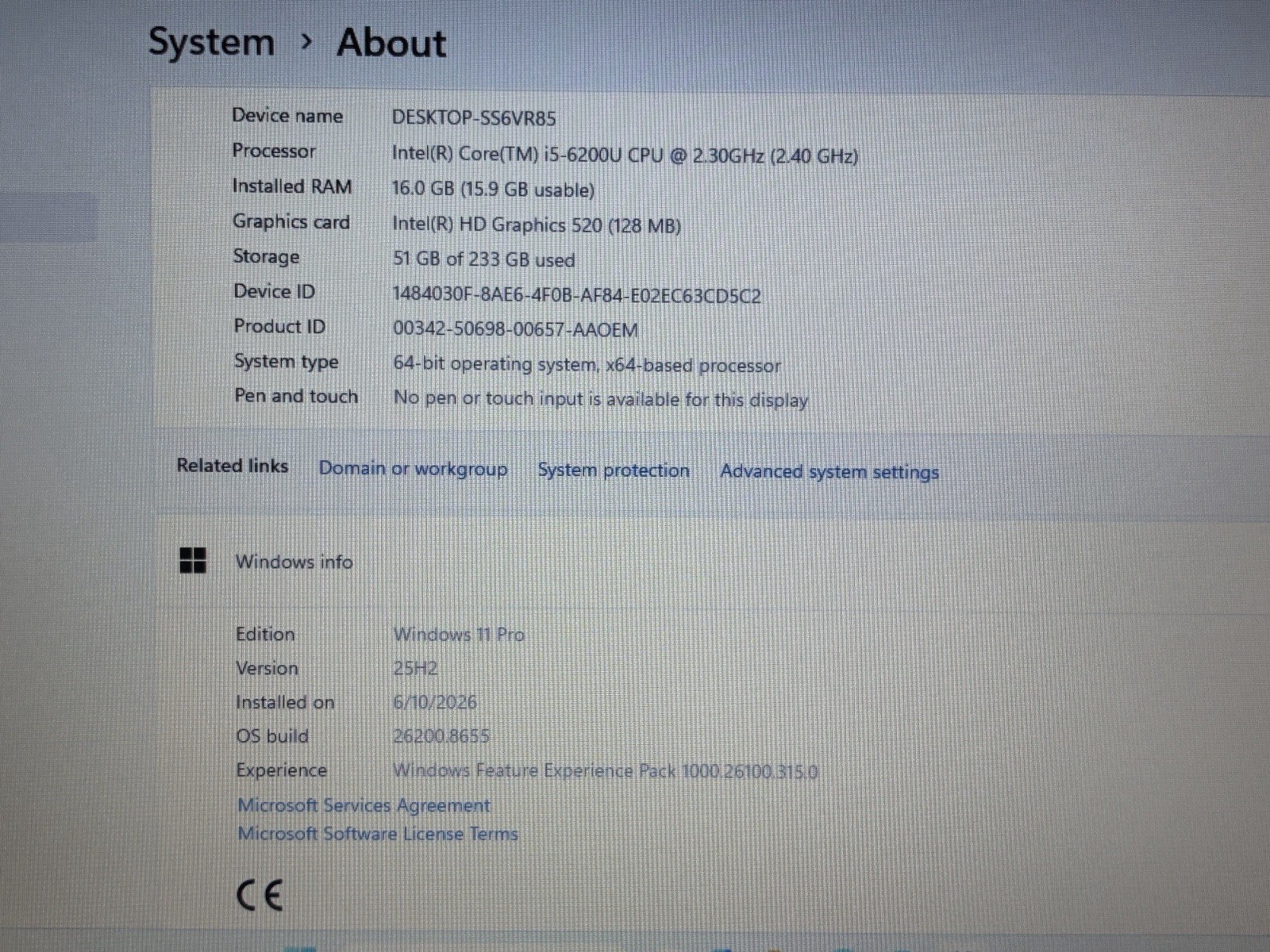This screenshot has width=1270, height=952.
Task: Click the Pen and touch label
Action: [x=296, y=396]
